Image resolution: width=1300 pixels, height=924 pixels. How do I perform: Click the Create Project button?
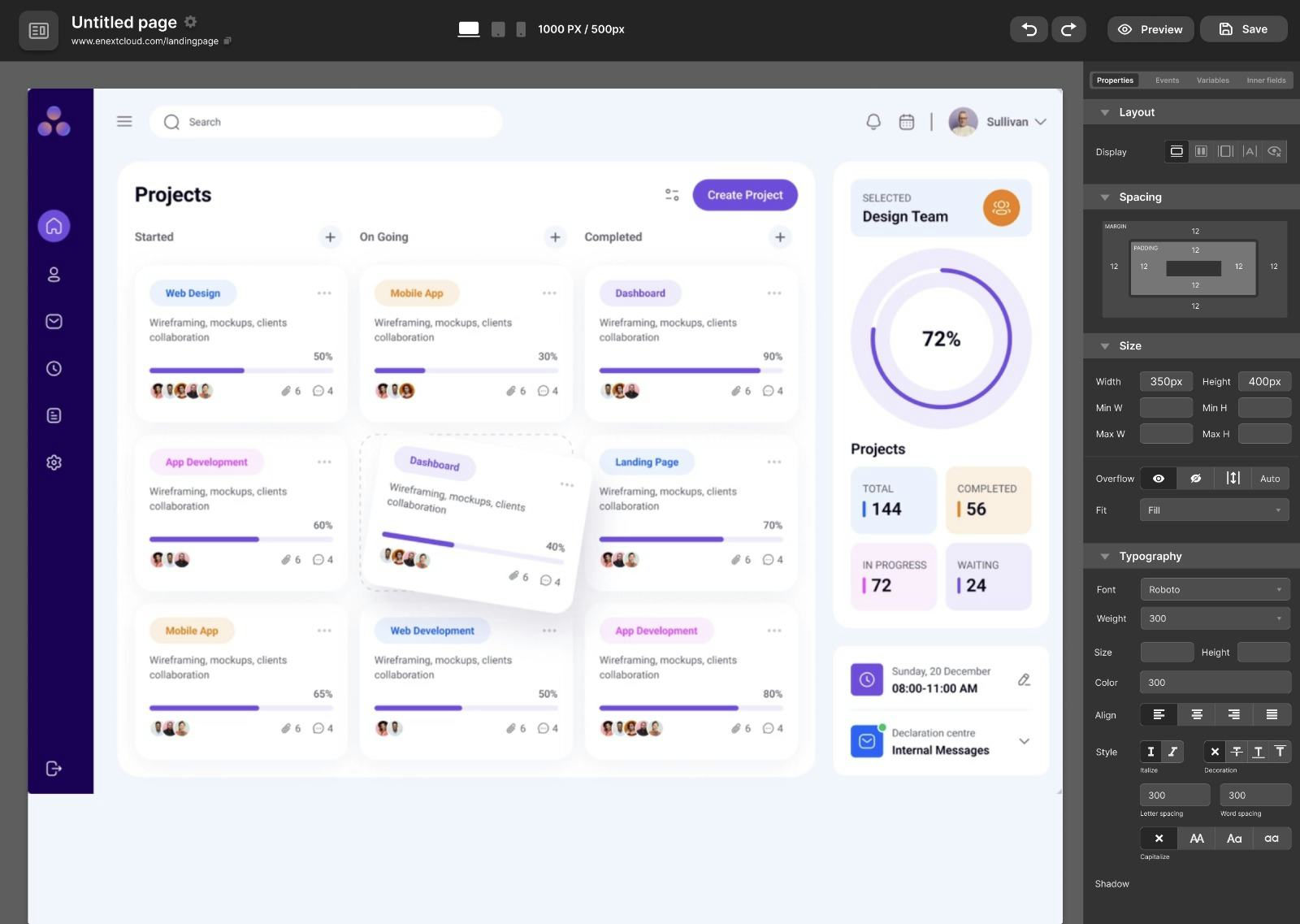[744, 195]
